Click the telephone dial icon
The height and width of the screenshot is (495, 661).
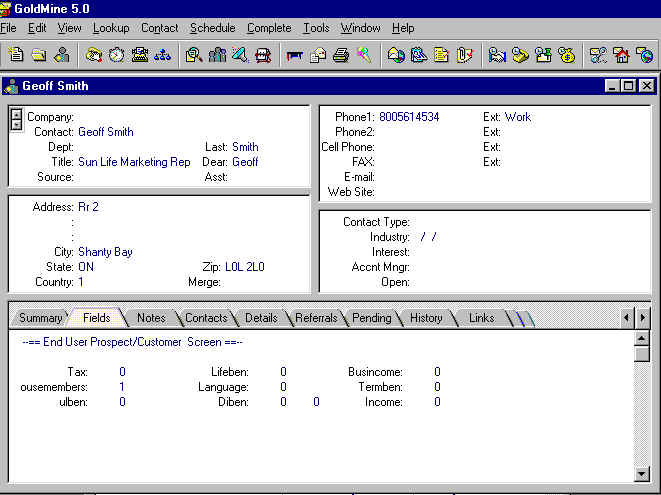click(x=94, y=55)
